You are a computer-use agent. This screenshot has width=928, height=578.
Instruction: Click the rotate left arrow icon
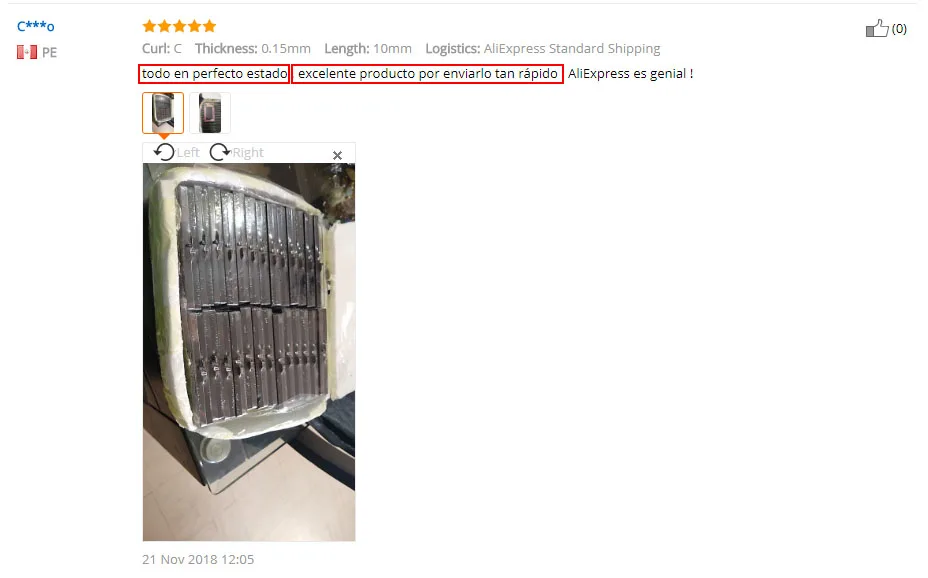[164, 152]
